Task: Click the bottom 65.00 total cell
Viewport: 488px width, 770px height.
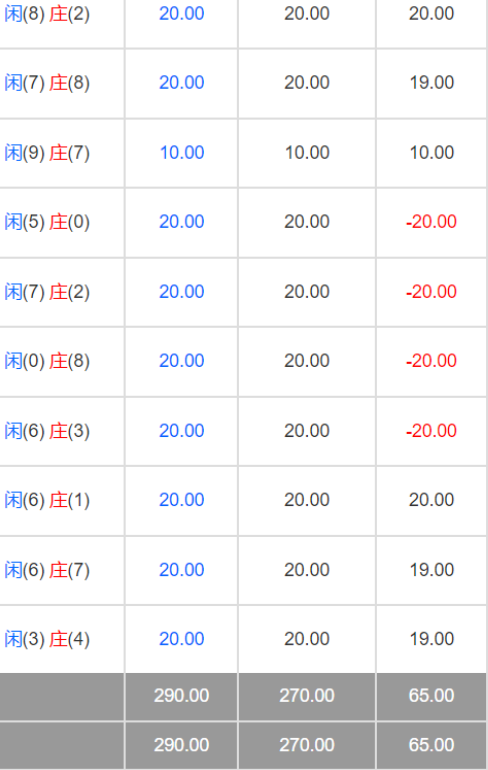Action: (x=431, y=745)
